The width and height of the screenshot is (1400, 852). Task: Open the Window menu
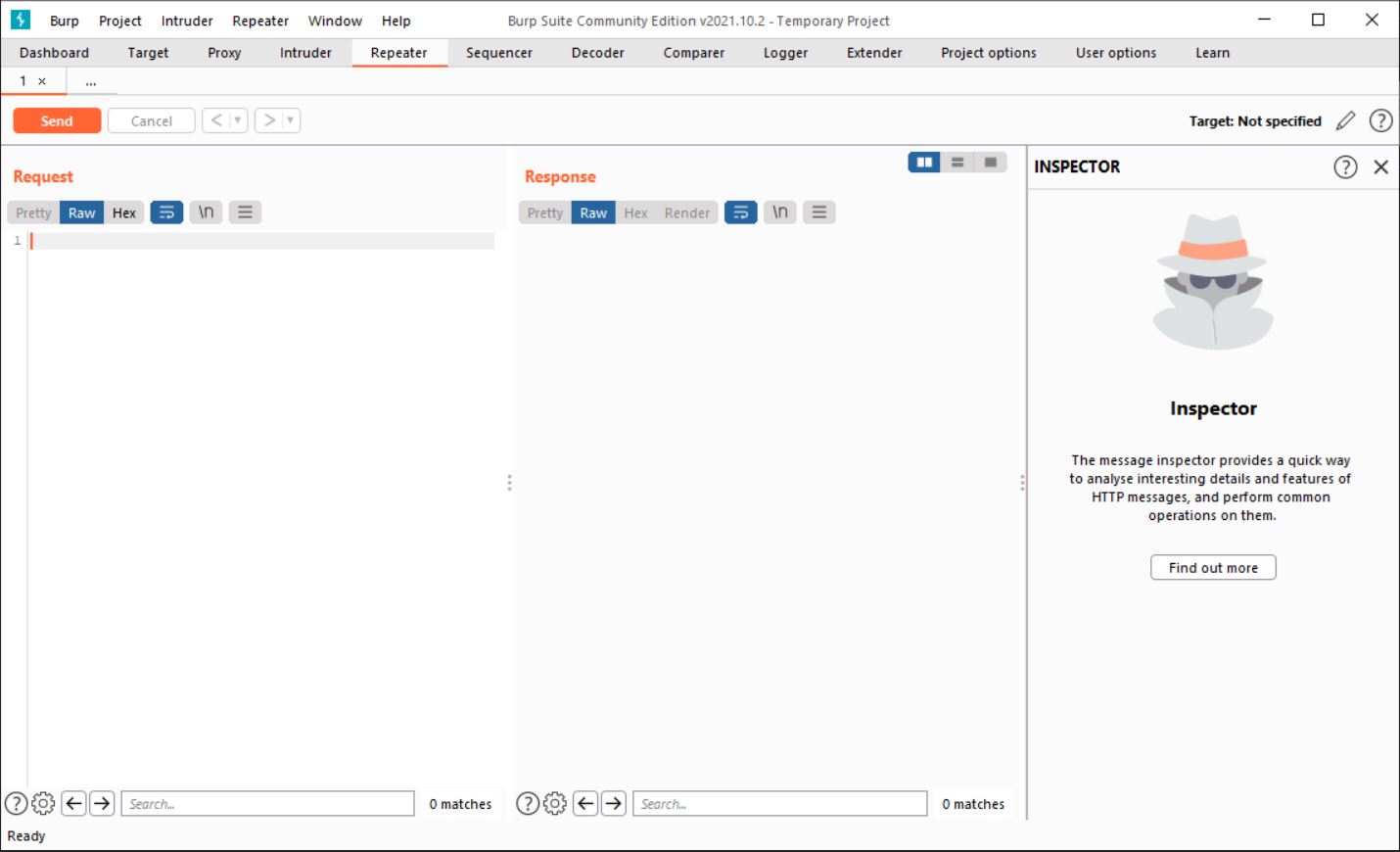click(335, 21)
